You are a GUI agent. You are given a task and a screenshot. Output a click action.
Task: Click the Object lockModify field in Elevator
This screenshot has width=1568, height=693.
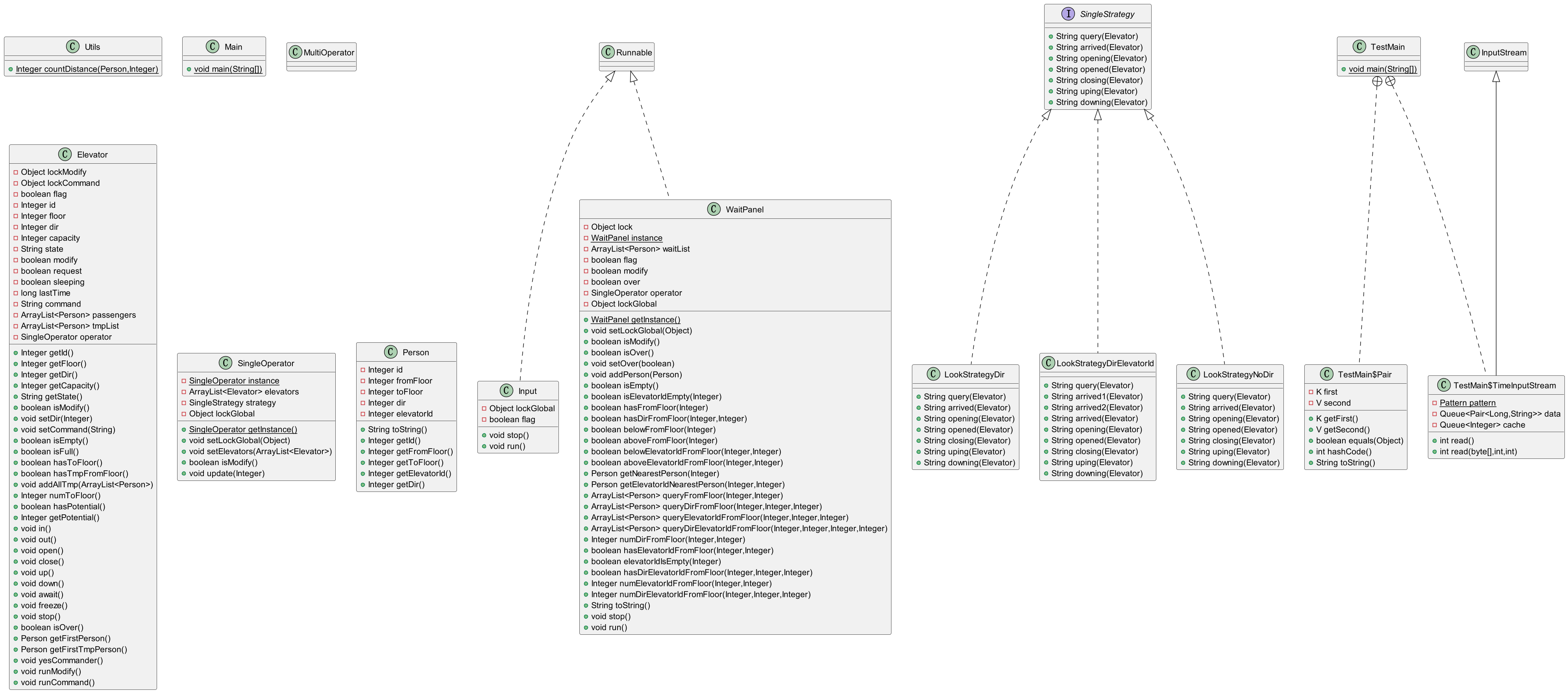(x=54, y=172)
